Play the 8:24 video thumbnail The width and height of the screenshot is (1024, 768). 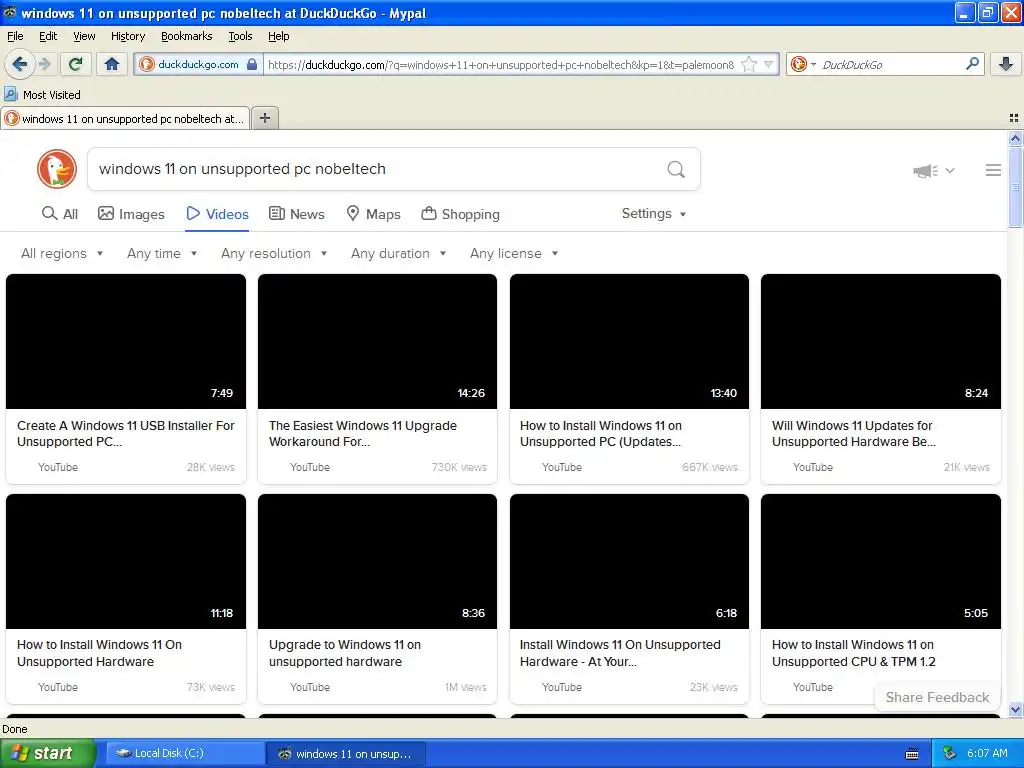880,341
